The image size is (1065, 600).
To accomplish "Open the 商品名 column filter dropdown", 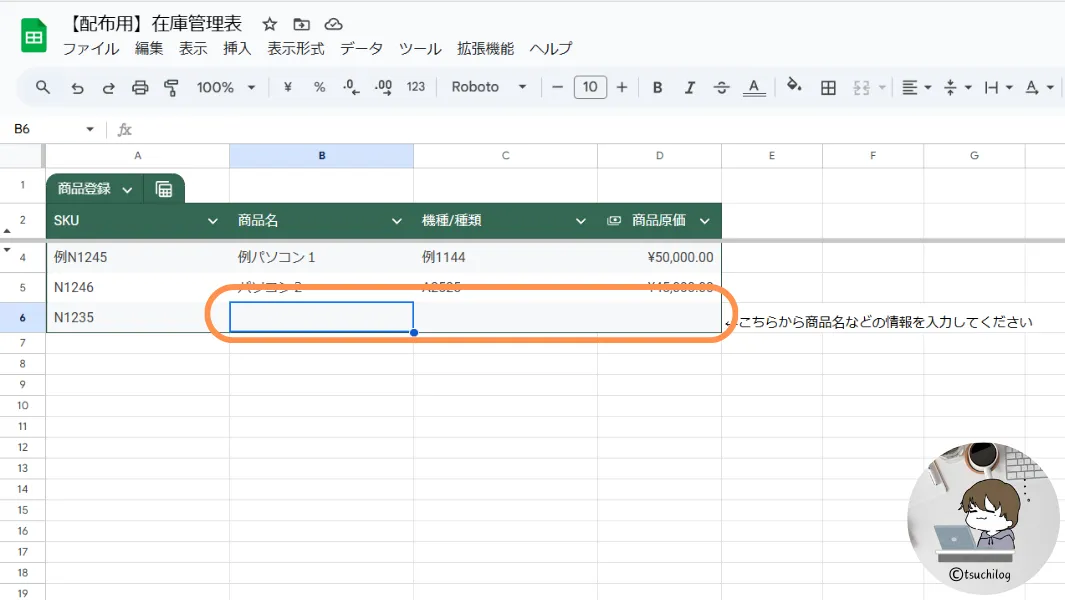I will tap(397, 221).
